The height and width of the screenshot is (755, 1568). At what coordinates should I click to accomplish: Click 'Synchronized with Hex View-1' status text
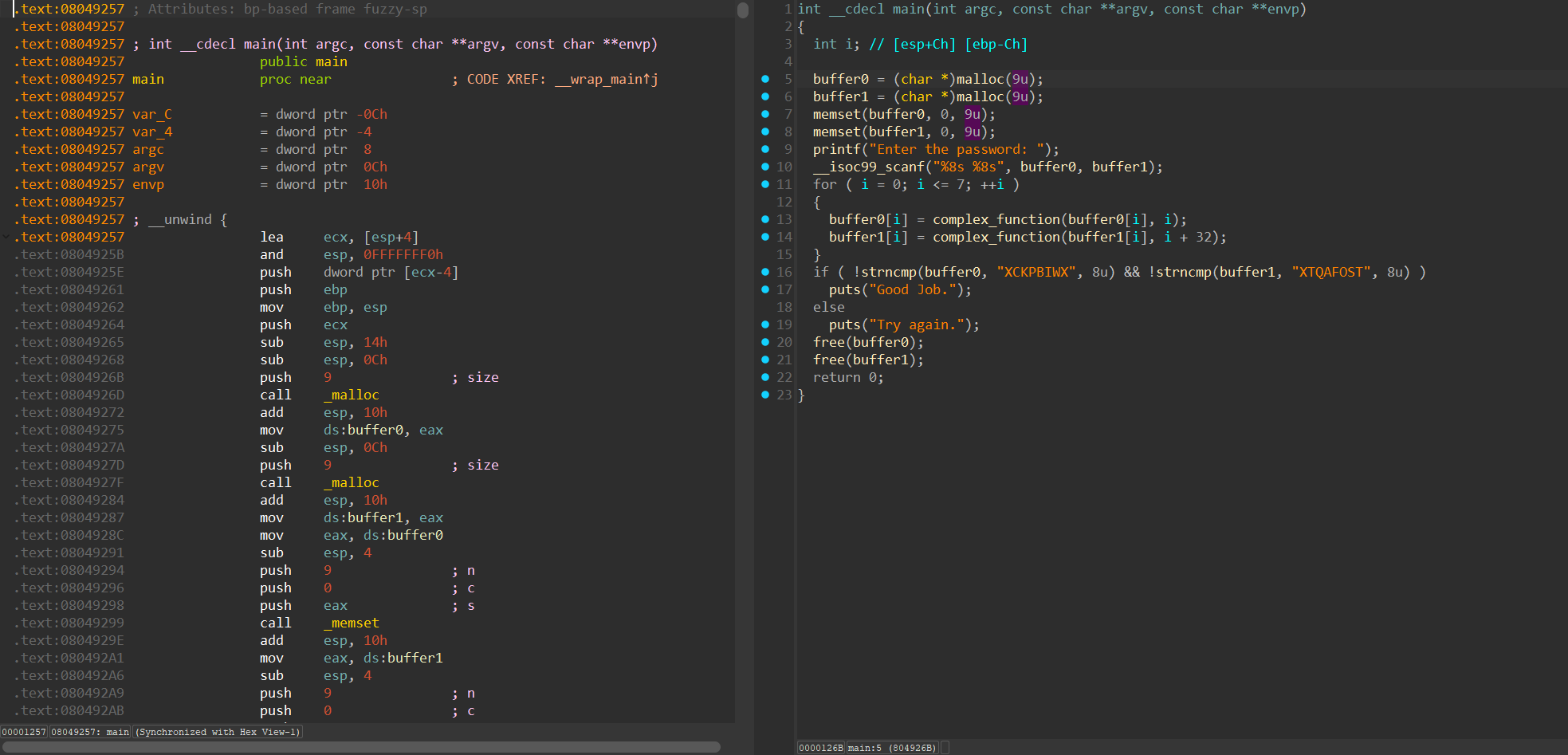pyautogui.click(x=218, y=732)
